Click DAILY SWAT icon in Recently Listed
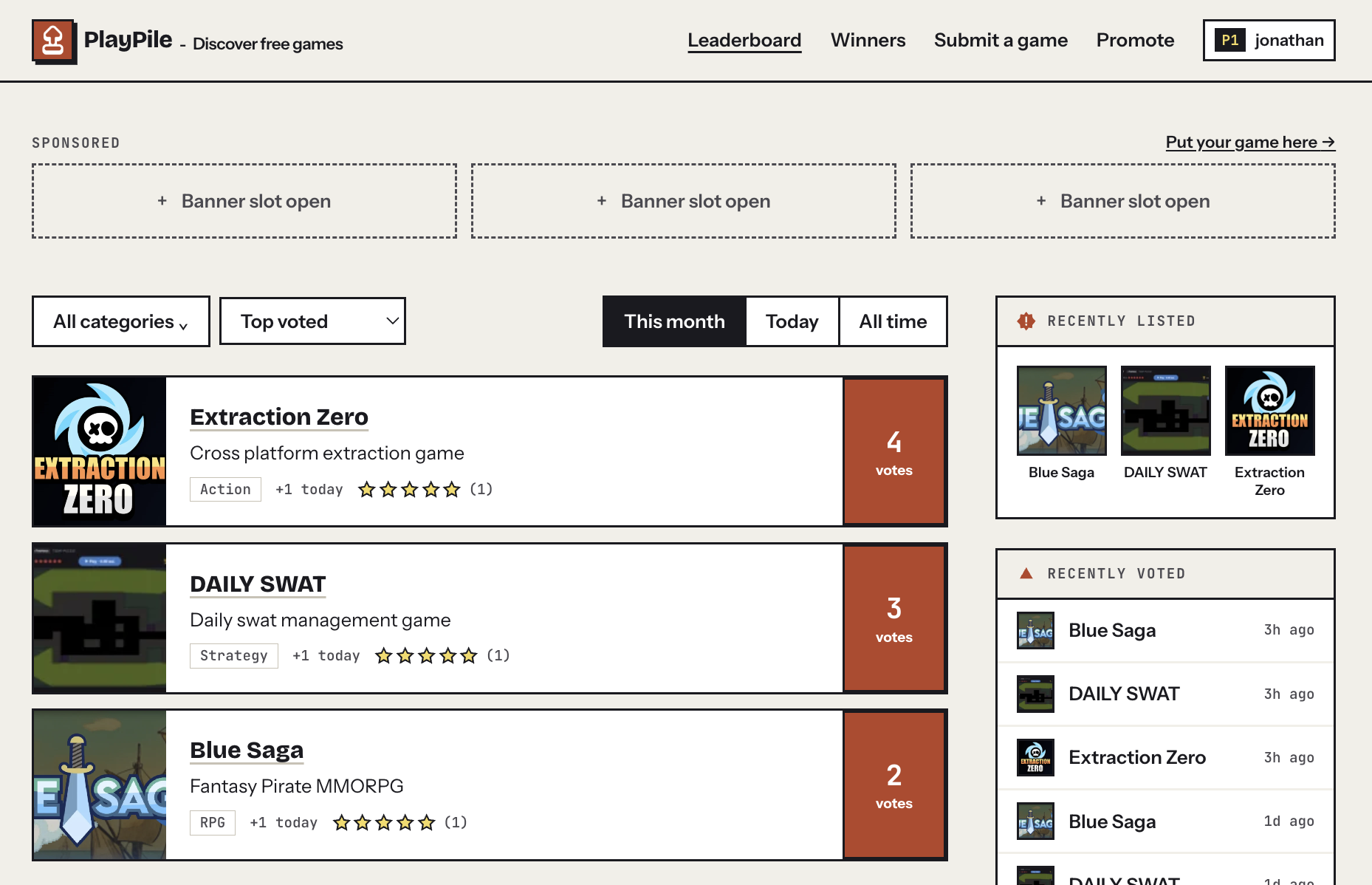Viewport: 1372px width, 885px height. [1165, 411]
